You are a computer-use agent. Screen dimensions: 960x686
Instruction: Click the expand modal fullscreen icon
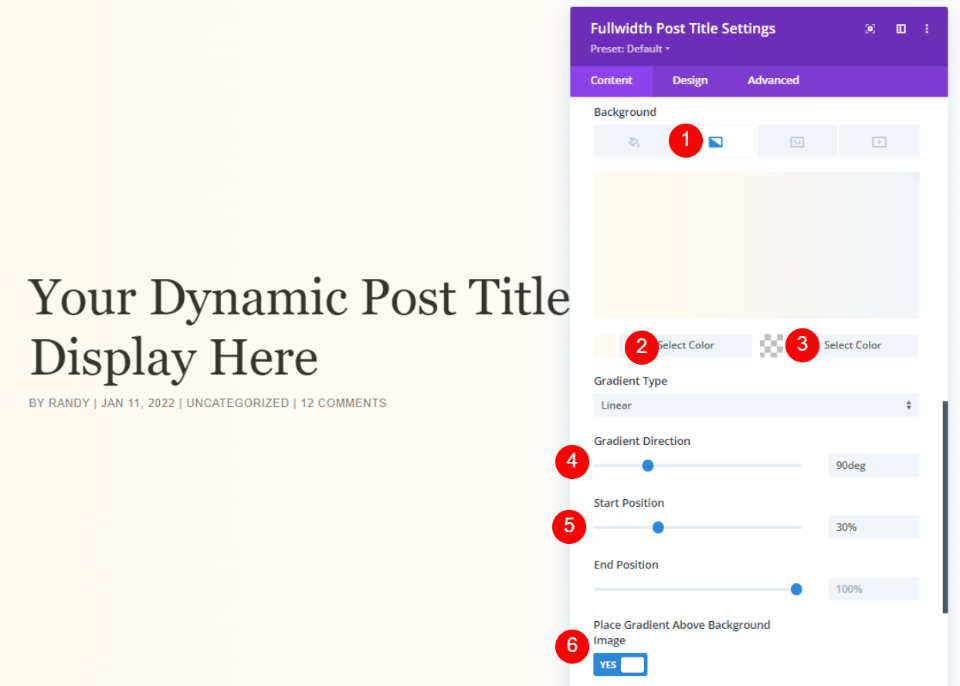(x=869, y=29)
